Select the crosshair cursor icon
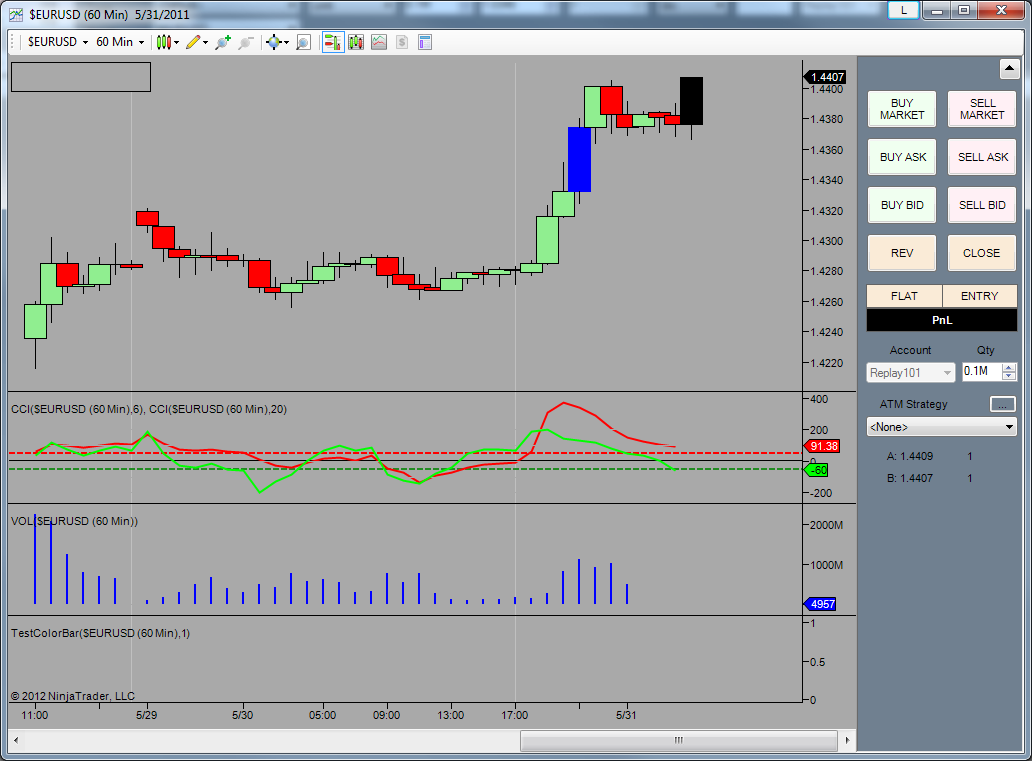This screenshot has height=761, width=1032. 274,42
